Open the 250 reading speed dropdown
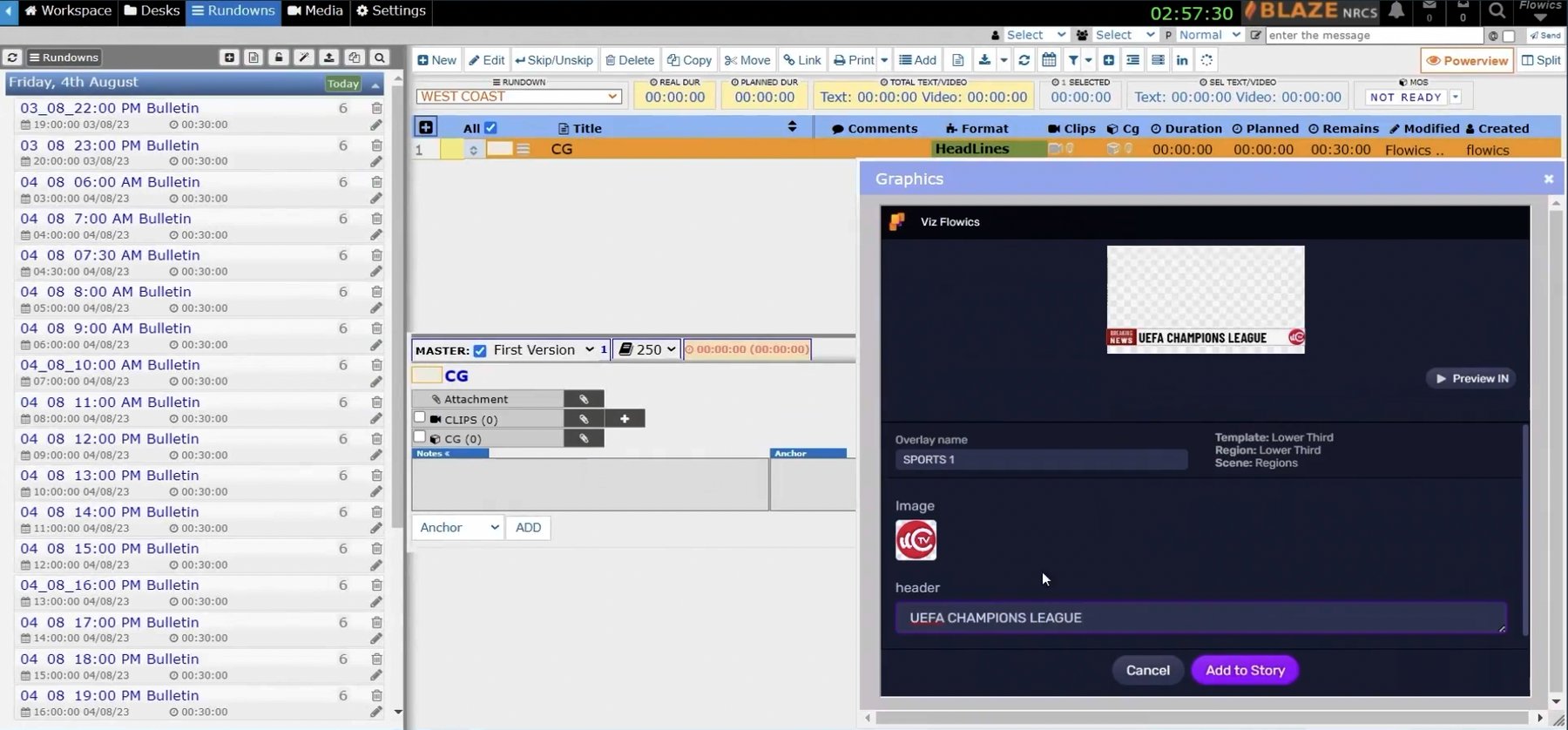Image resolution: width=1568 pixels, height=730 pixels. click(x=647, y=350)
